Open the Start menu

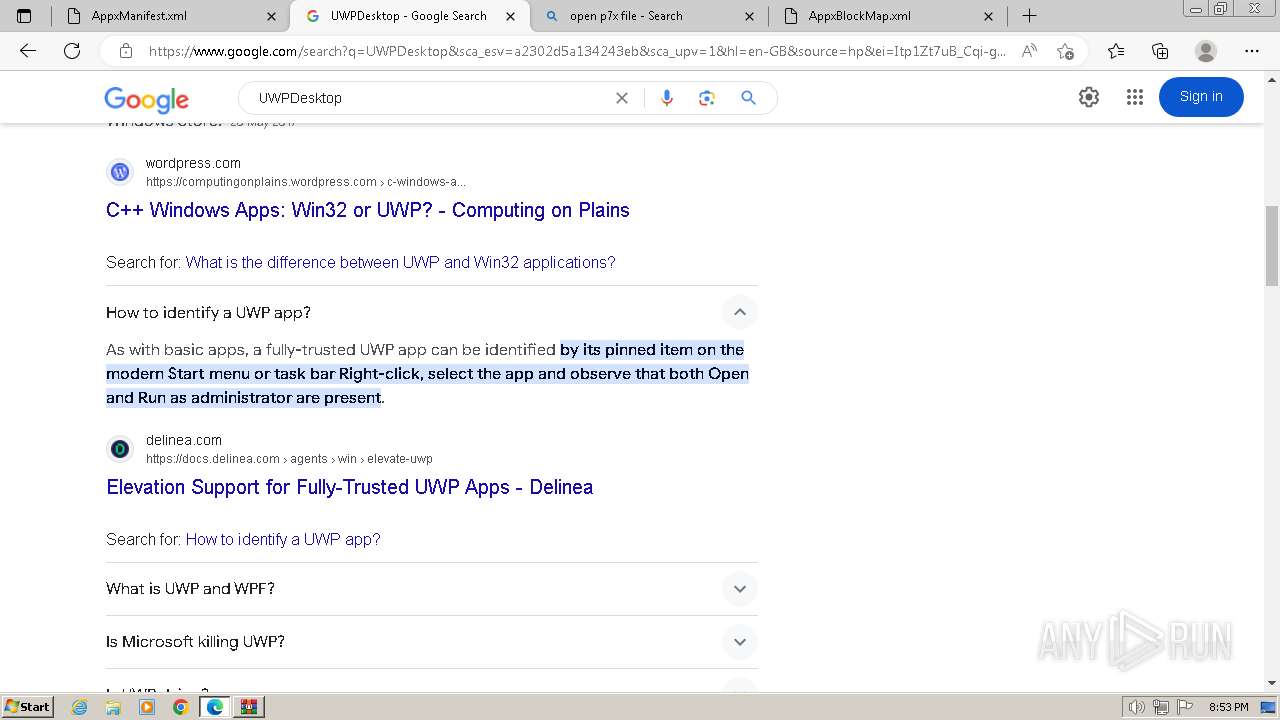28,707
